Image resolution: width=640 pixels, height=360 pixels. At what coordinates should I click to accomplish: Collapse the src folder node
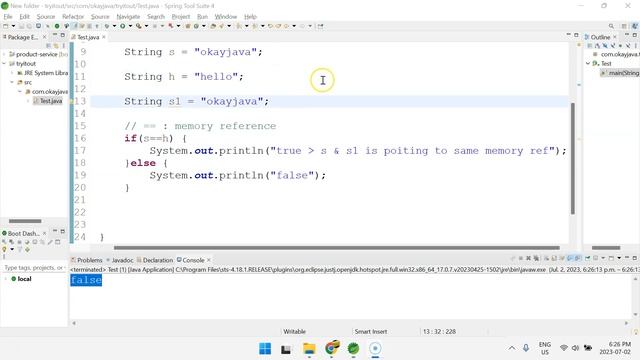[12, 82]
